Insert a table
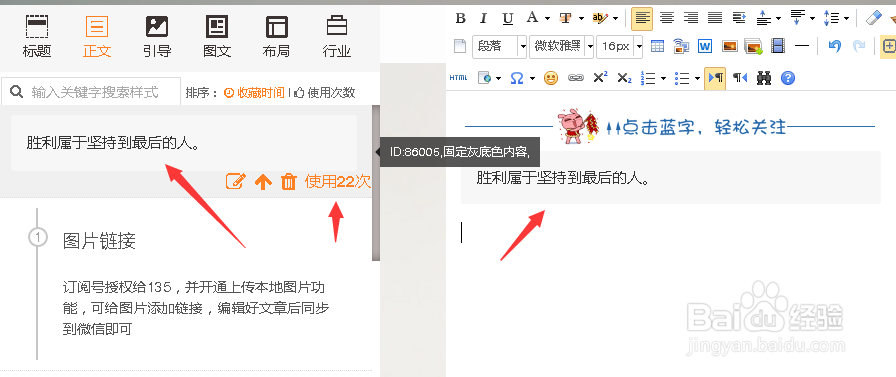896x377 pixels. pyautogui.click(x=658, y=46)
